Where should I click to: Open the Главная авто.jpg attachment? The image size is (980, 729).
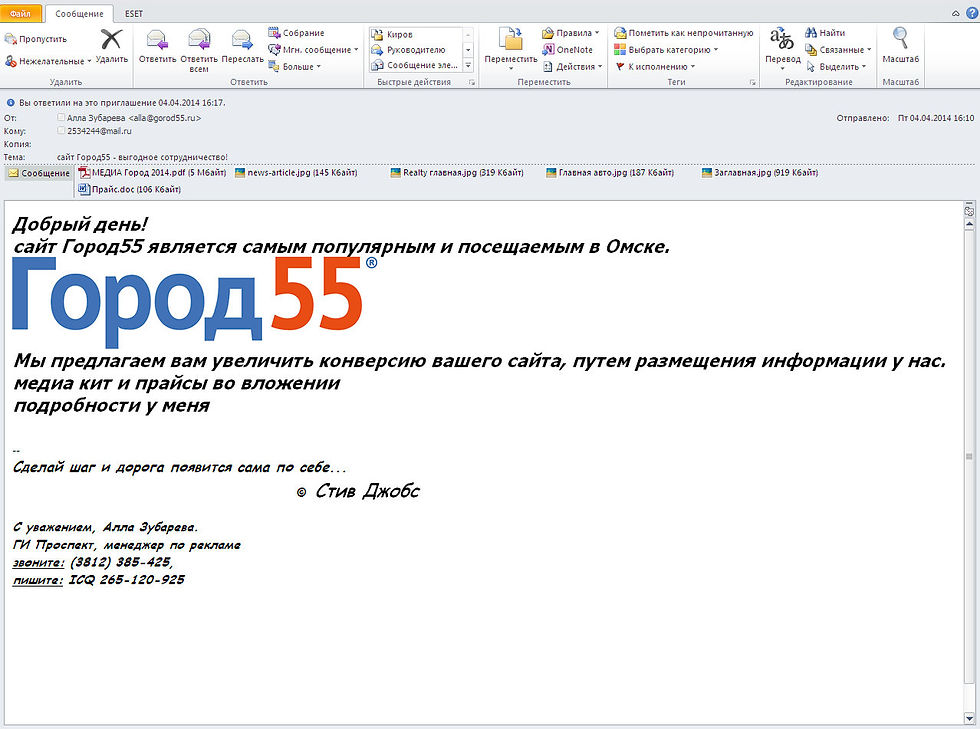pos(609,173)
